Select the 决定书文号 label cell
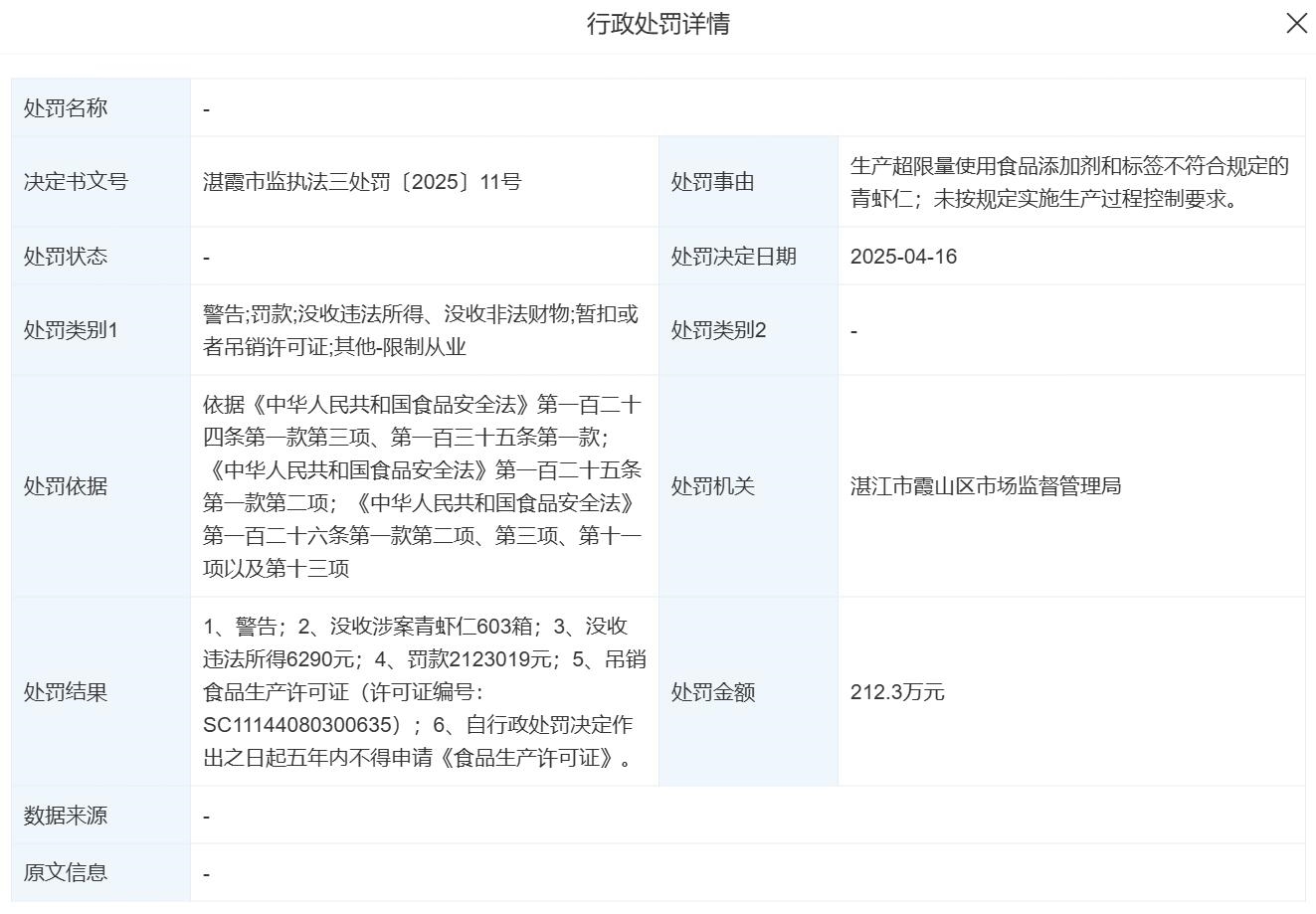Screen dimensions: 1316x914 [100, 182]
